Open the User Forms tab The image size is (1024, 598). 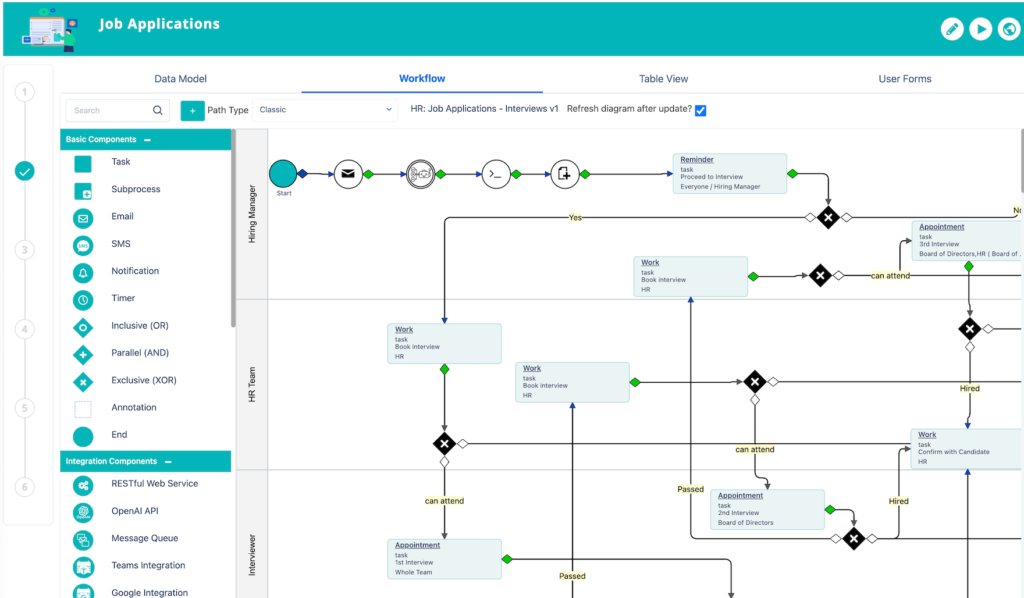click(904, 78)
